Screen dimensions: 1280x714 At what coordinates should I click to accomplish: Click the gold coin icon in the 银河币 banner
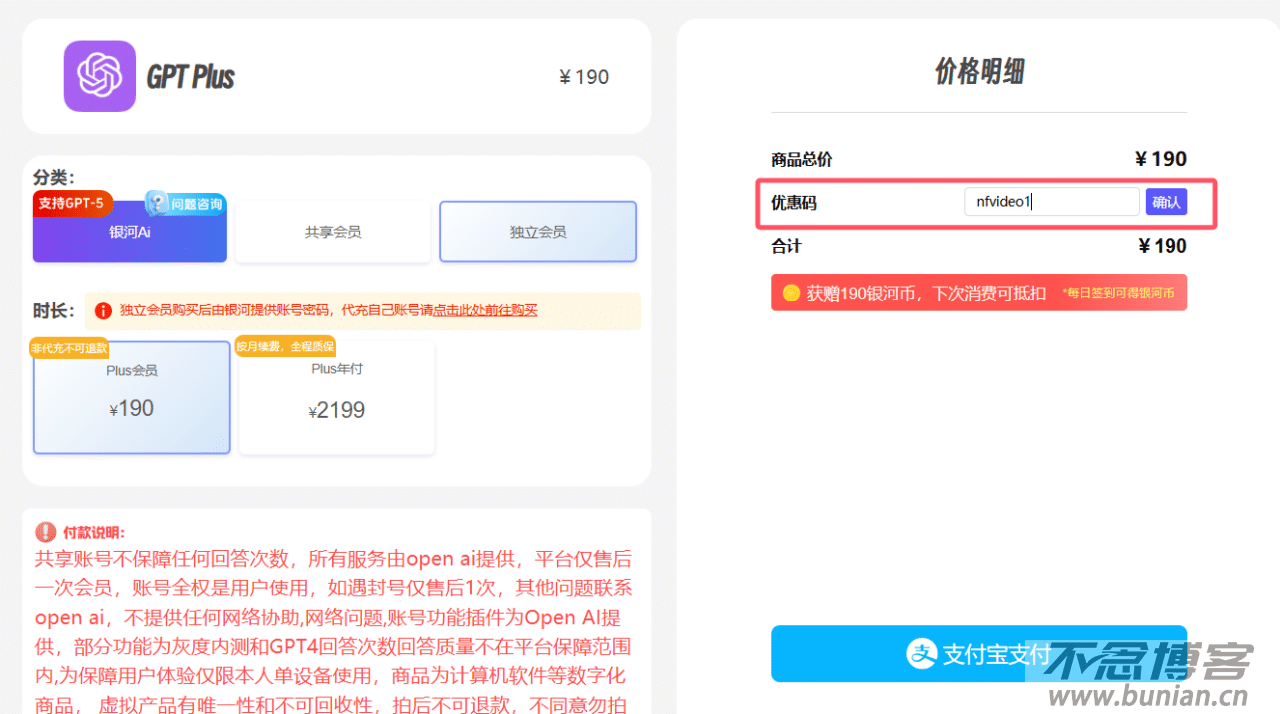pos(790,292)
